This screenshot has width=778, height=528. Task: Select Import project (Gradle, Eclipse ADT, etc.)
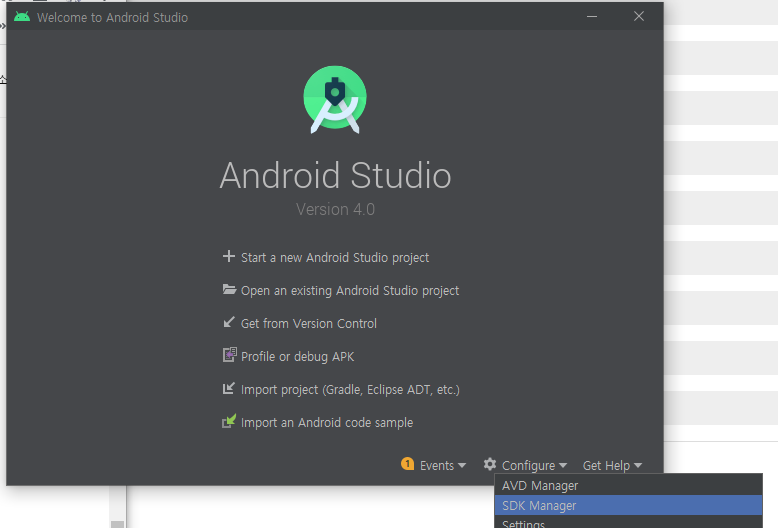tap(350, 390)
